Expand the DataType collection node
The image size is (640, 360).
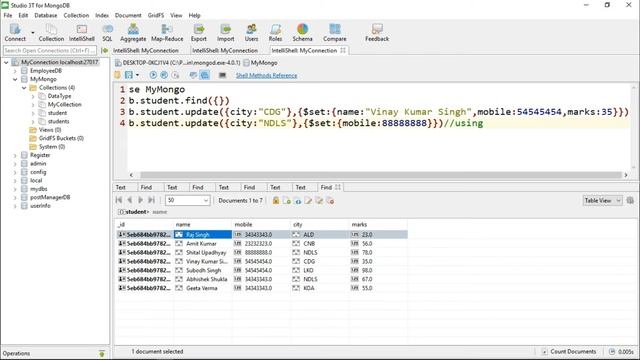pyautogui.click(x=33, y=96)
